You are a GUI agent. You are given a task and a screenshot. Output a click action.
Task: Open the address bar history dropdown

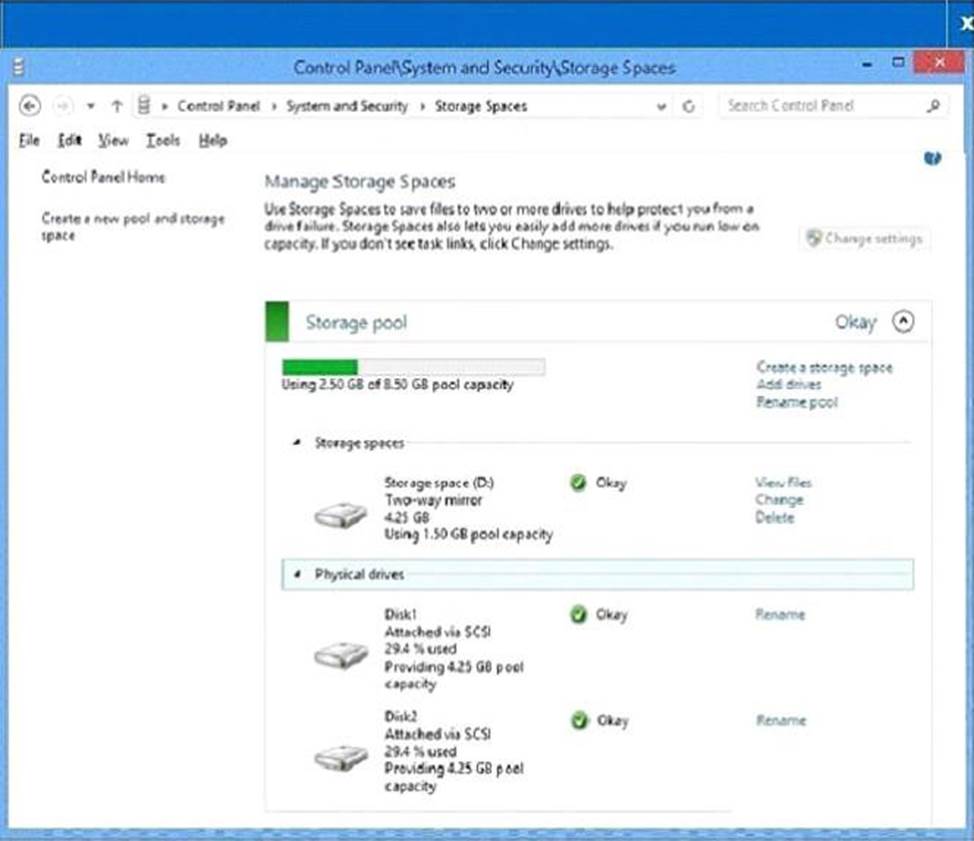click(x=661, y=106)
